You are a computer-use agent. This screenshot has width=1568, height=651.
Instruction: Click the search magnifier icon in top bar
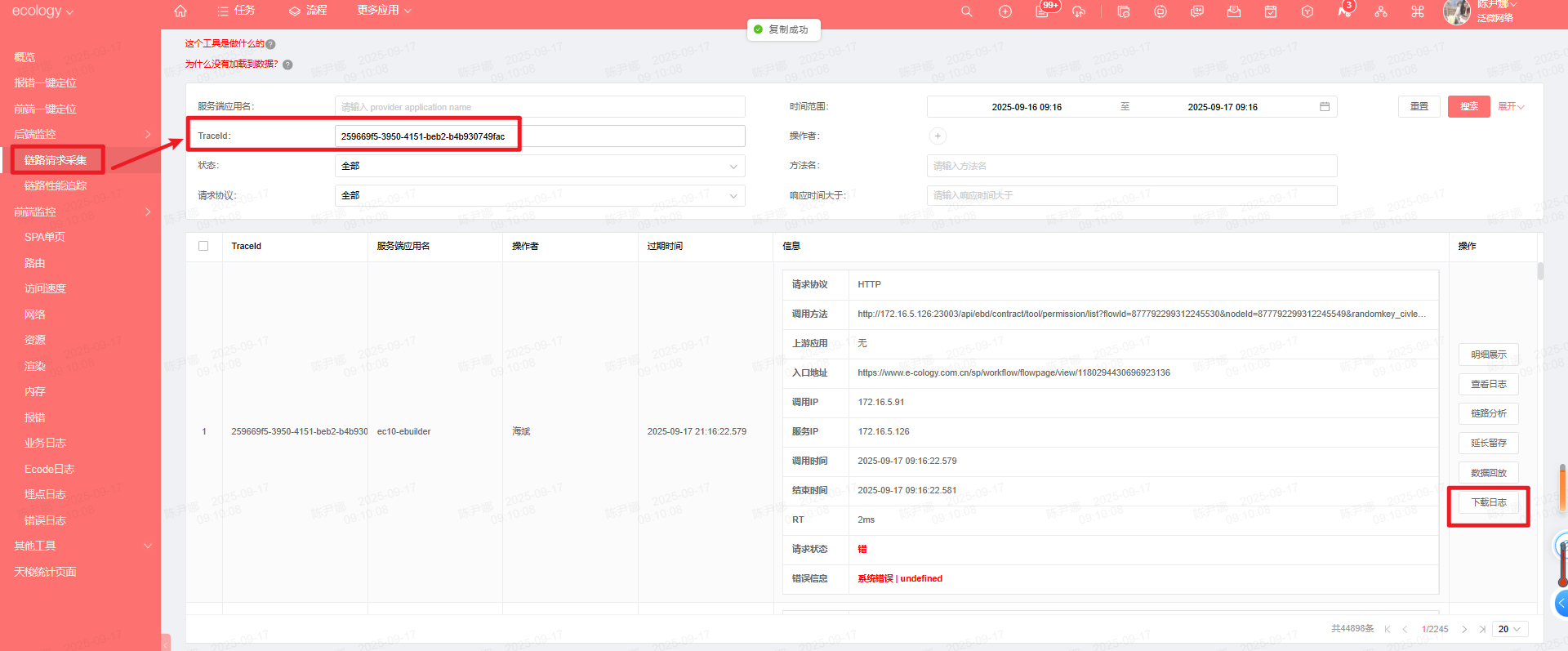click(x=966, y=11)
